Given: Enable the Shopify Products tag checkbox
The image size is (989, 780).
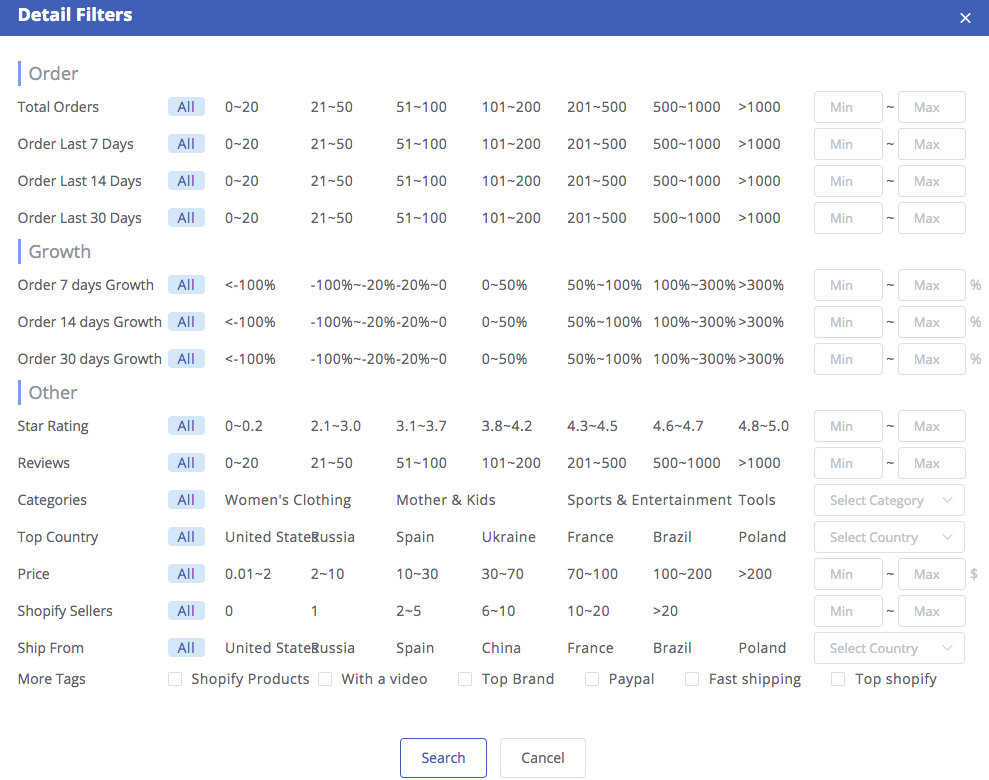Looking at the screenshot, I should click(175, 679).
